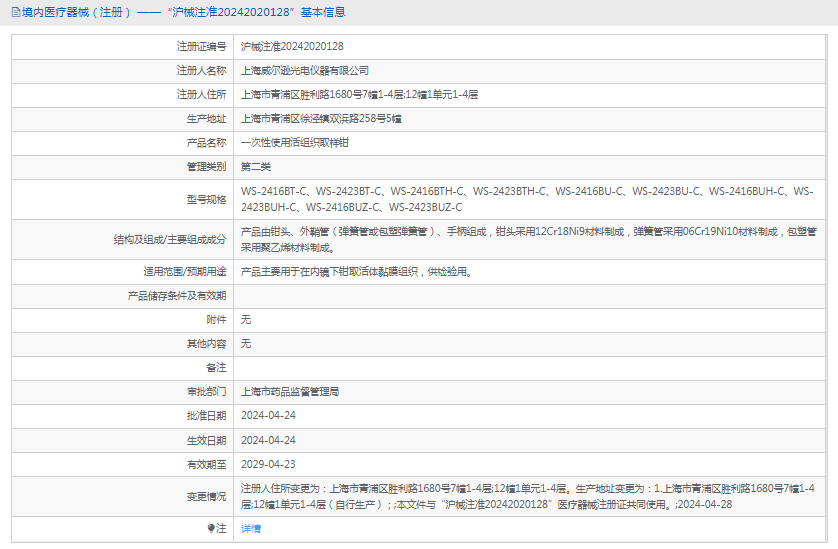Select expiry date 2029-04-23
The height and width of the screenshot is (549, 838).
click(x=268, y=465)
